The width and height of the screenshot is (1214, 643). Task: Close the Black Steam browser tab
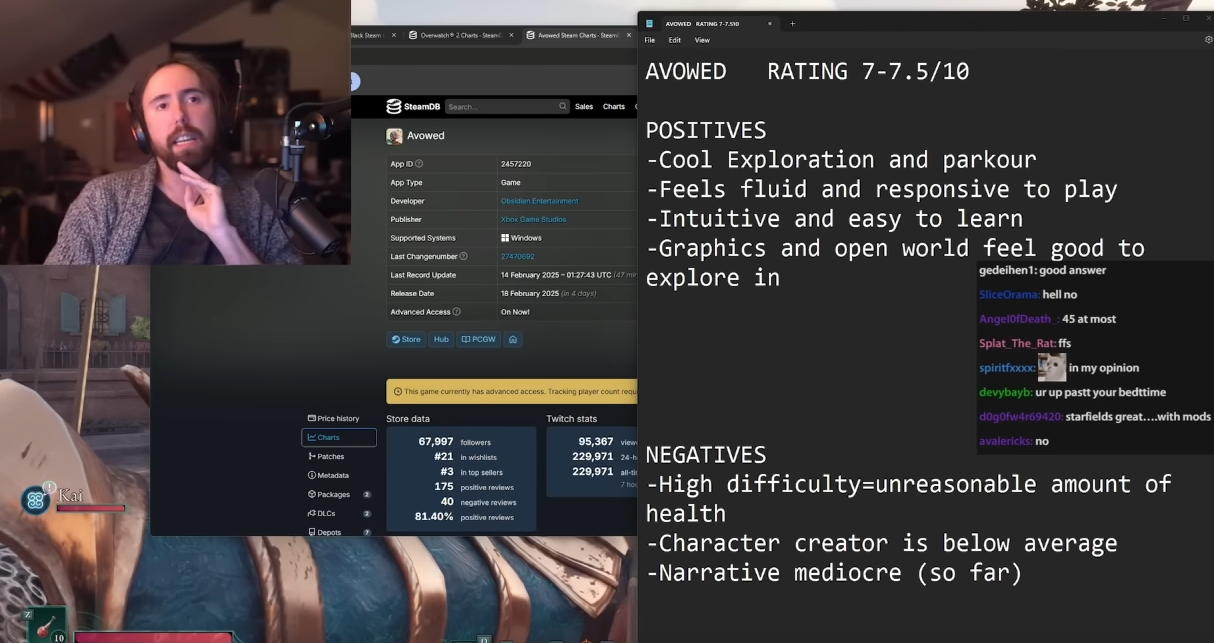tap(393, 35)
